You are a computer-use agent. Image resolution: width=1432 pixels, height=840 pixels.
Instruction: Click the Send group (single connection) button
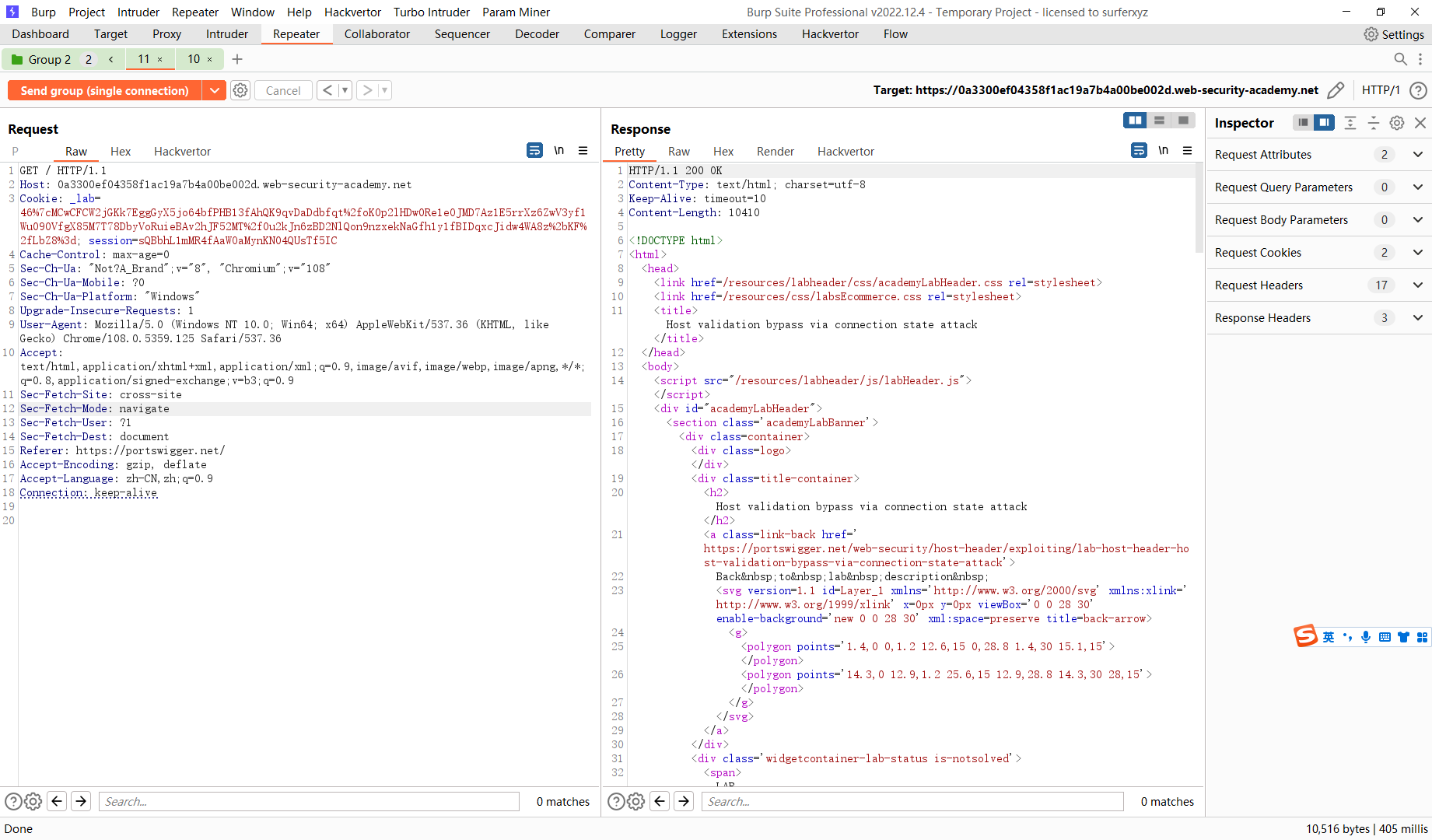pyautogui.click(x=107, y=90)
